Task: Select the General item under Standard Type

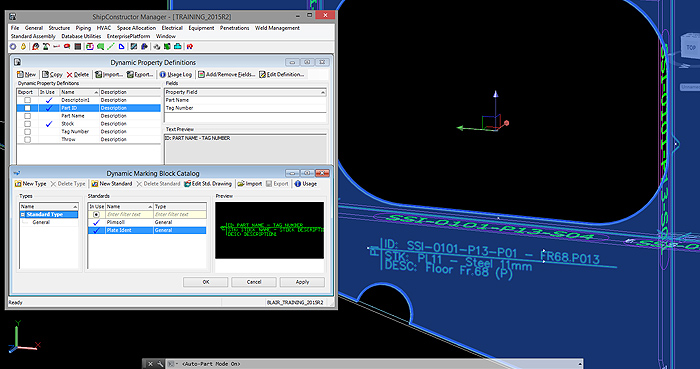Action: 41,222
